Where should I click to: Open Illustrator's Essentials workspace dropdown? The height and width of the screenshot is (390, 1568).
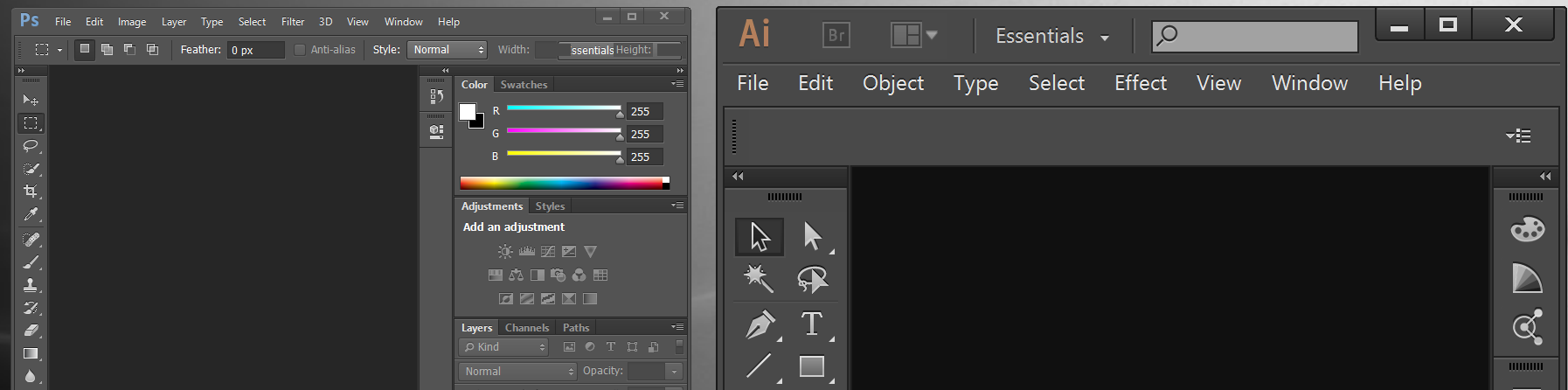click(x=1052, y=36)
